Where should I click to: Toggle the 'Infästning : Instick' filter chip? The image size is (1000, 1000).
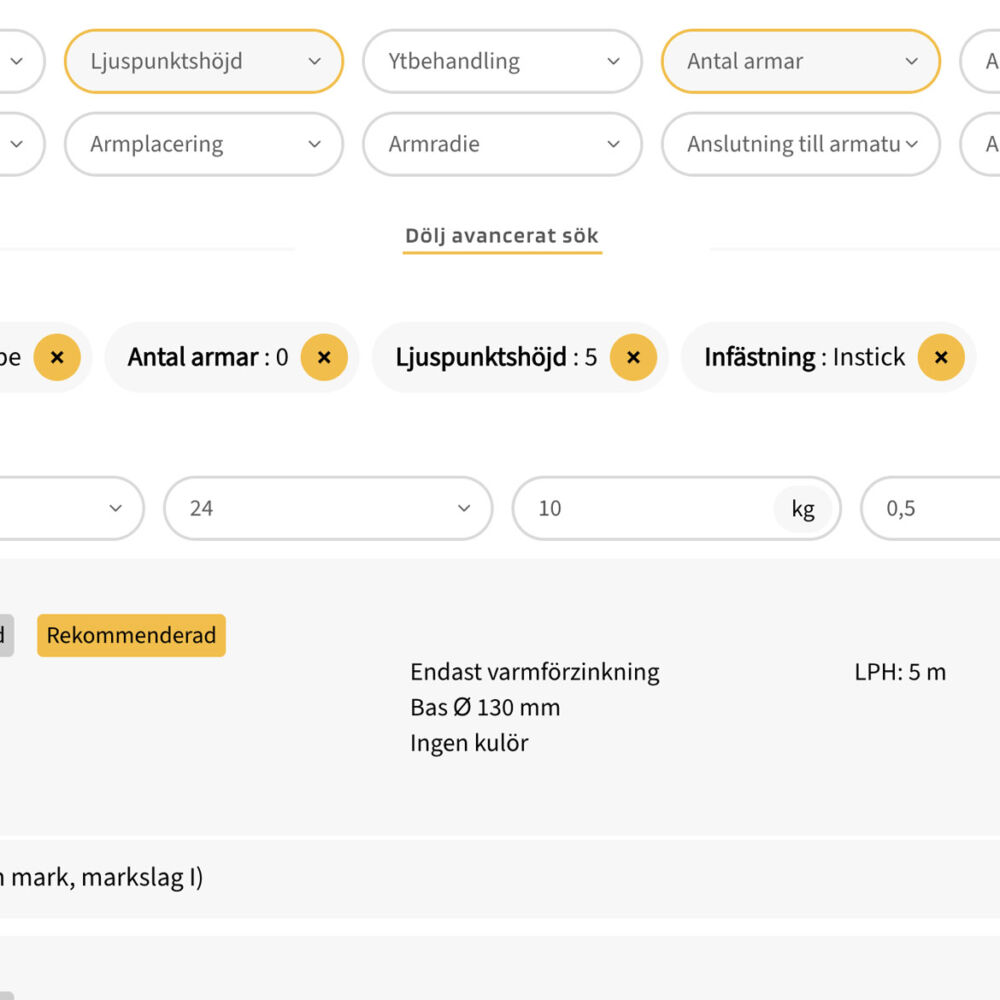pyautogui.click(x=827, y=357)
